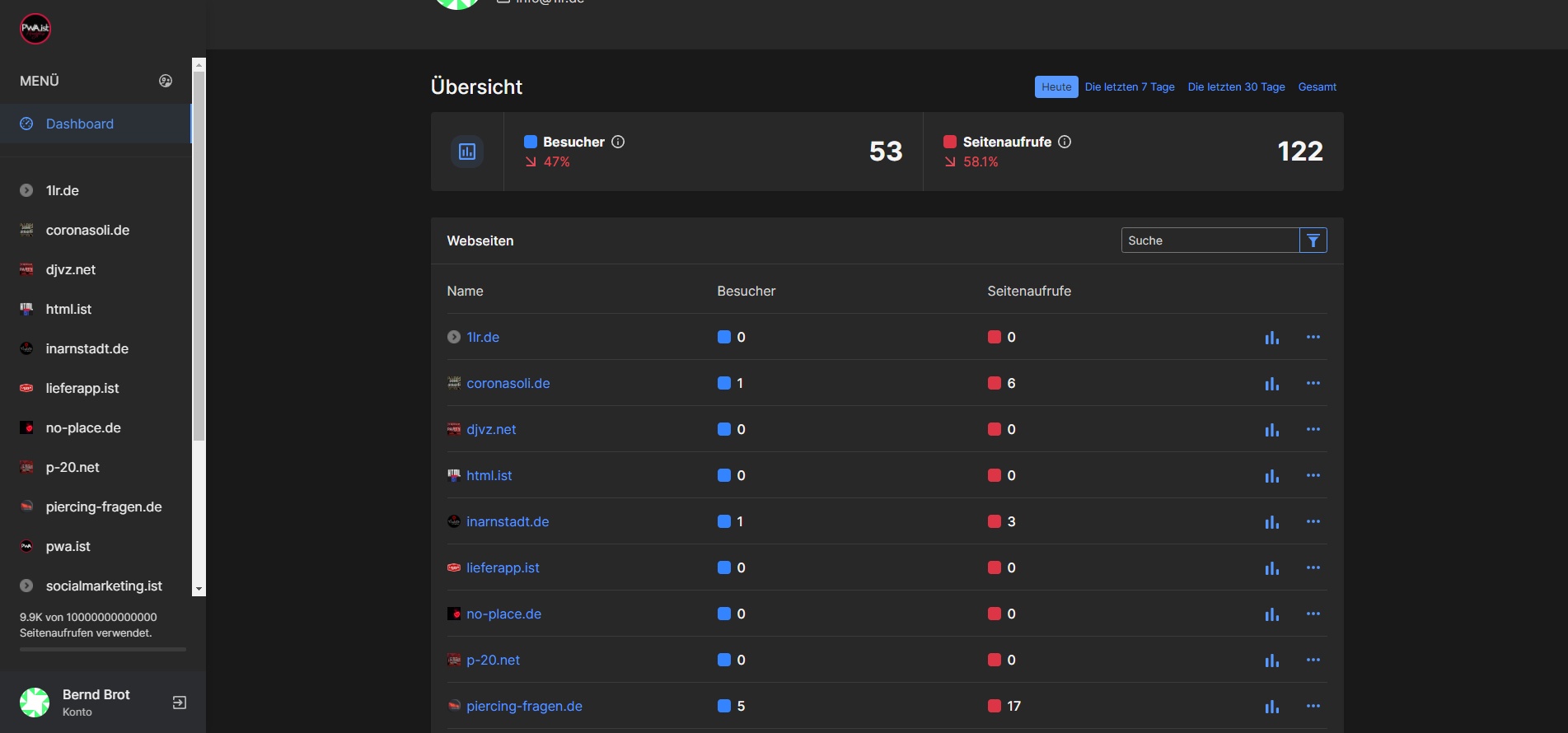Click the sidebar scrollbar down arrow

coord(199,589)
